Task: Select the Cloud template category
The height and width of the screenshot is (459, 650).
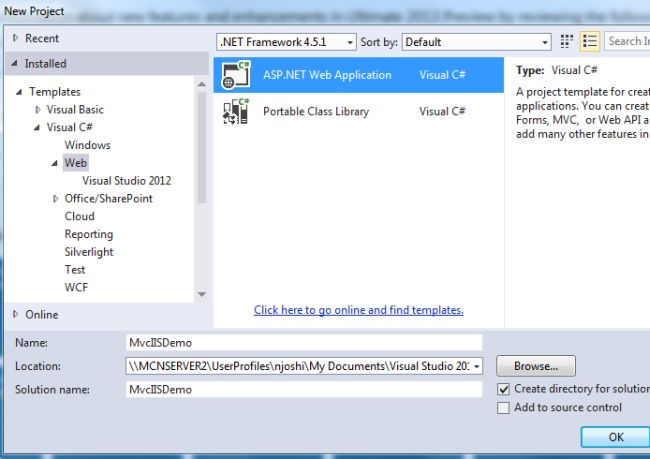Action: coord(80,216)
